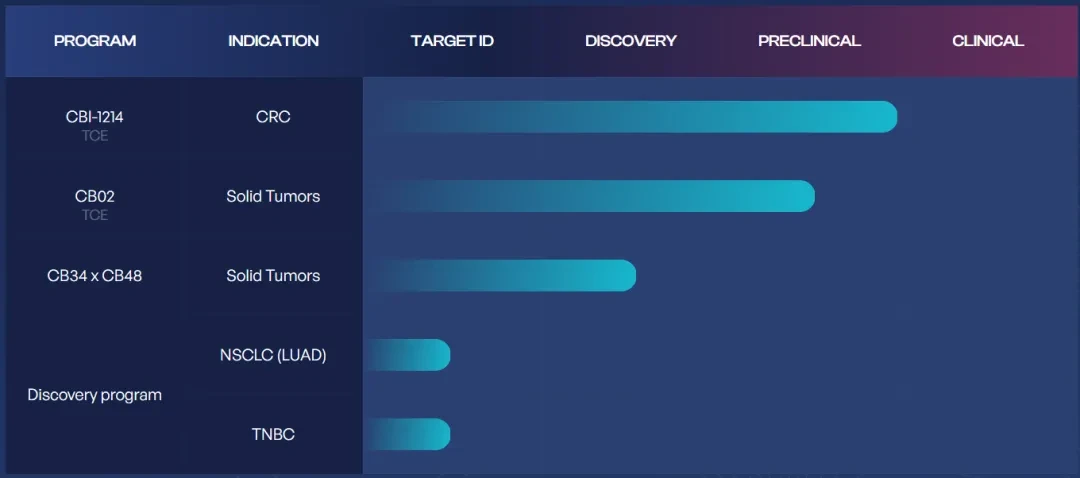
Task: Click the Discovery program label
Action: 95,395
